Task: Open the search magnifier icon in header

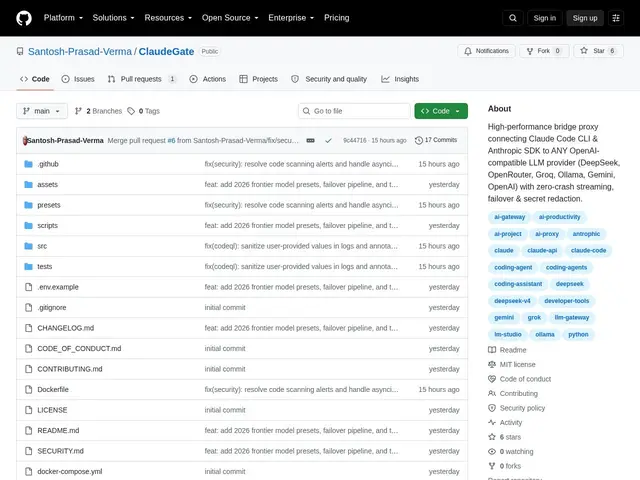Action: click(513, 18)
